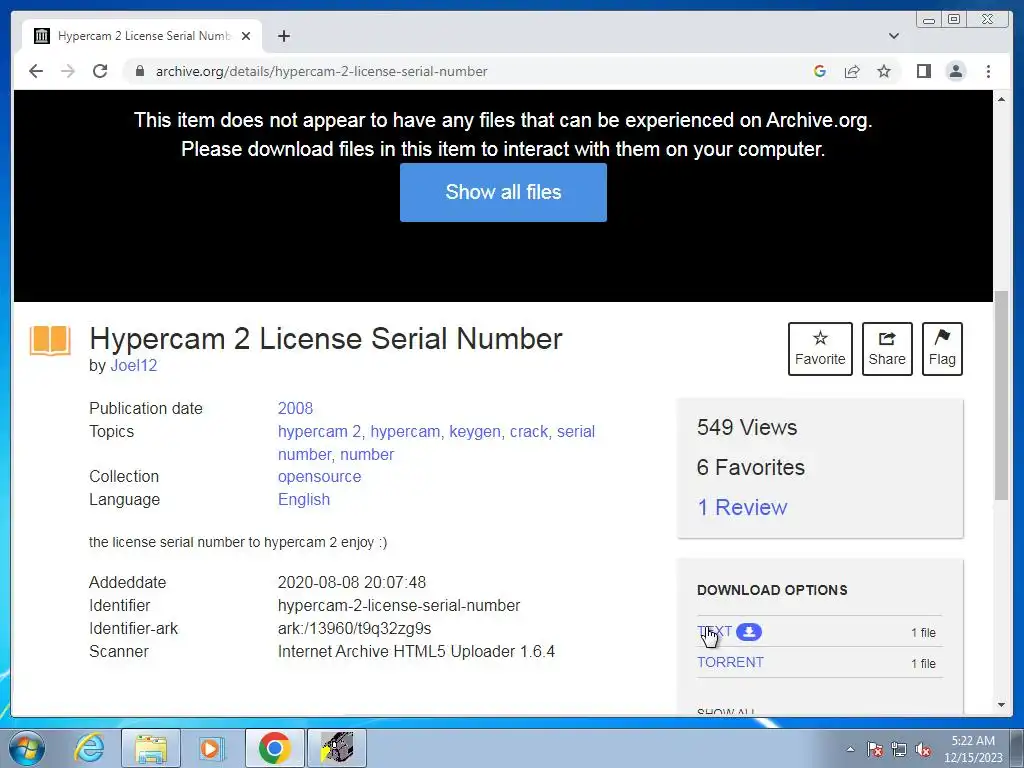Click ark:/13960/t9q32zg9s identifier text

355,628
